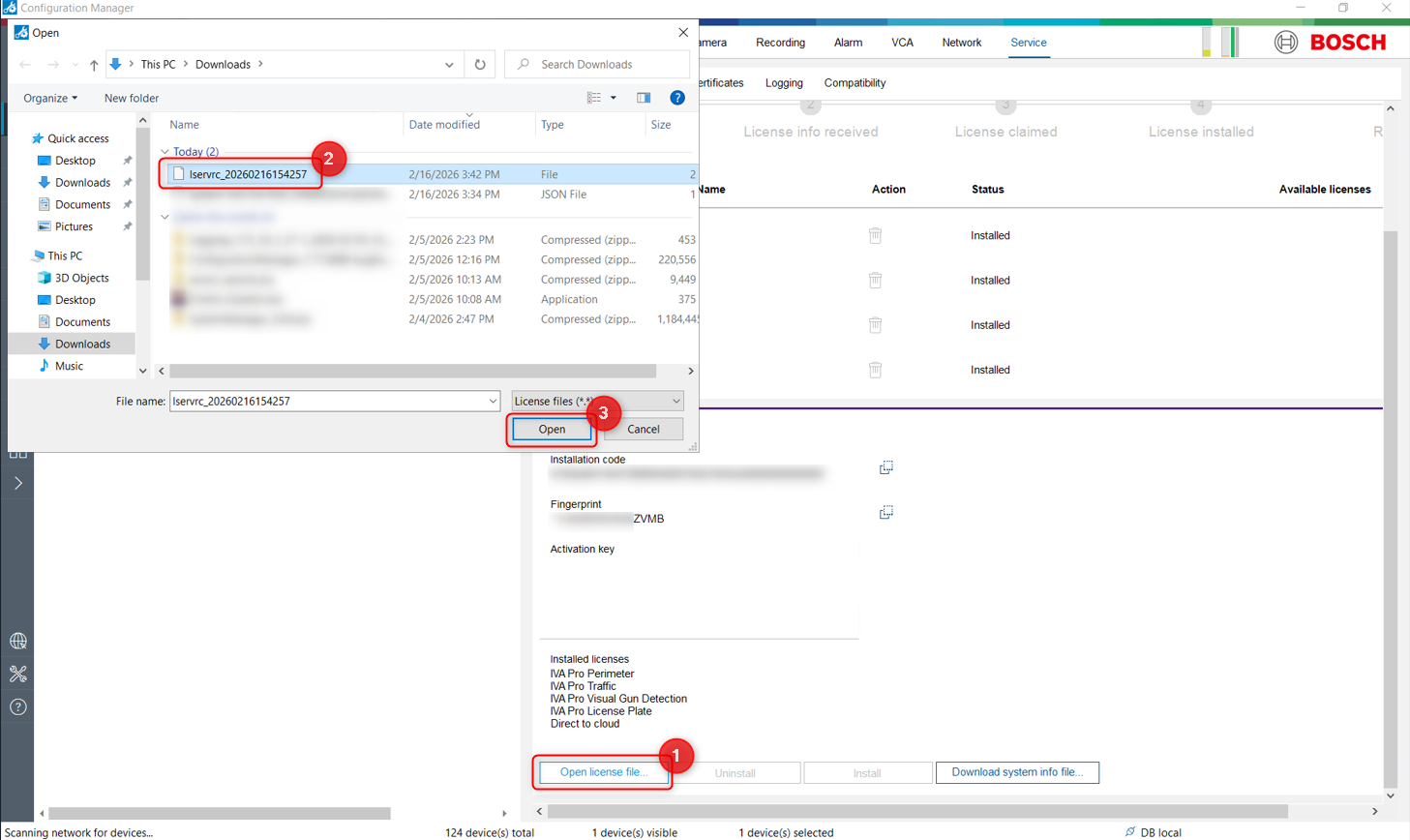The height and width of the screenshot is (840, 1410).
Task: Click the copy icon beside Fingerprint
Action: click(885, 512)
